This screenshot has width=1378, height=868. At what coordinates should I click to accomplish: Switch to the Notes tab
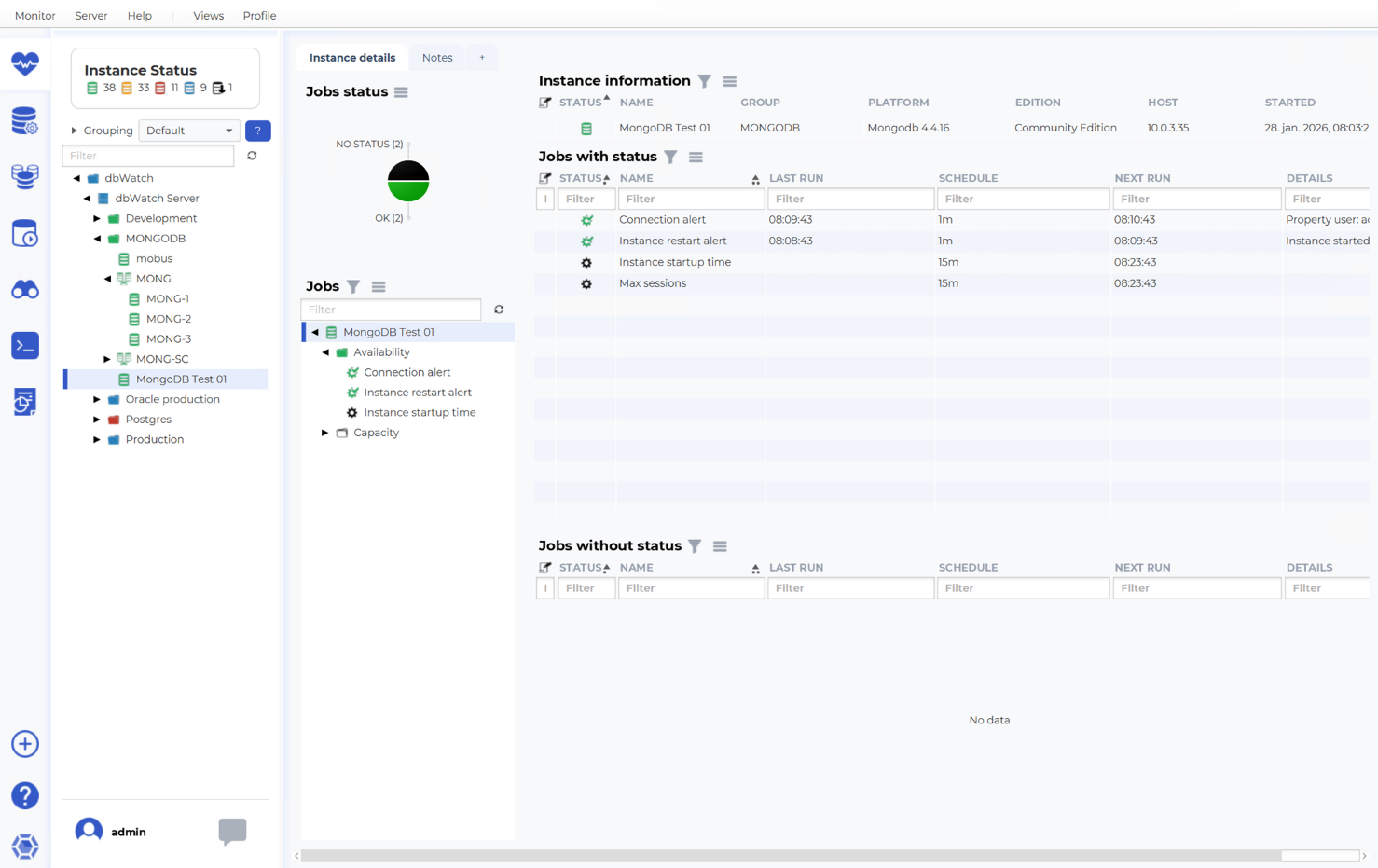point(437,58)
